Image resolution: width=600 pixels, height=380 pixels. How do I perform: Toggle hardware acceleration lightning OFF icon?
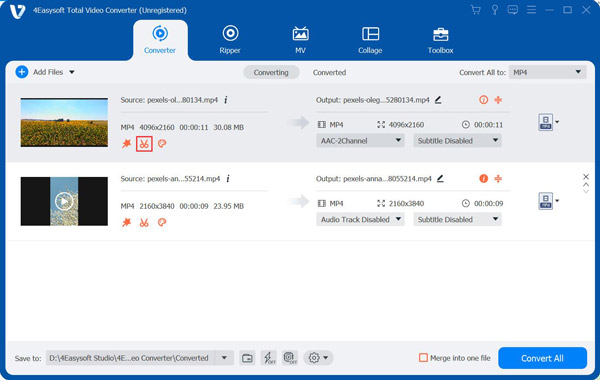[269, 358]
